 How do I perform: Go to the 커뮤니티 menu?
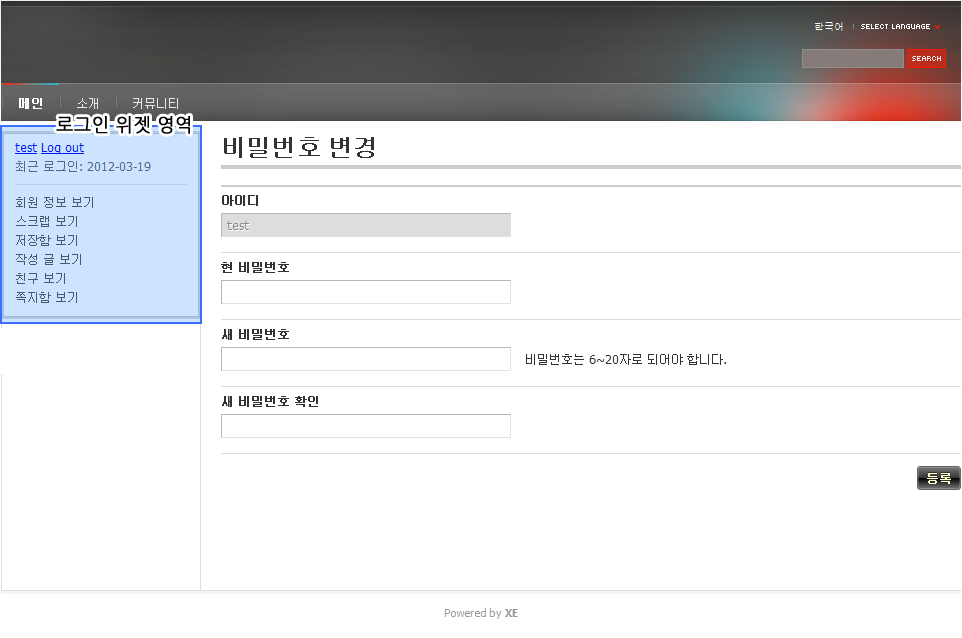[155, 103]
